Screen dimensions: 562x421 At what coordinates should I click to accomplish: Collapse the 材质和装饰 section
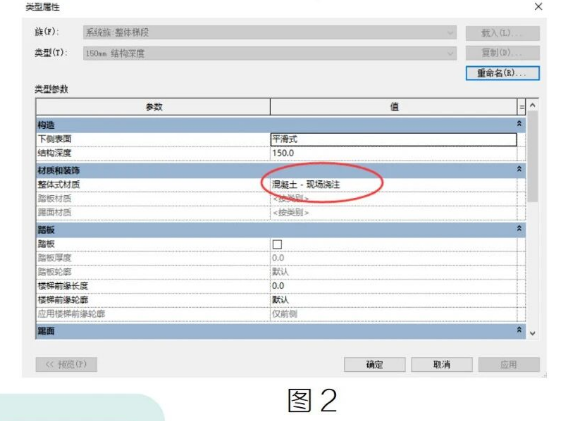click(519, 169)
